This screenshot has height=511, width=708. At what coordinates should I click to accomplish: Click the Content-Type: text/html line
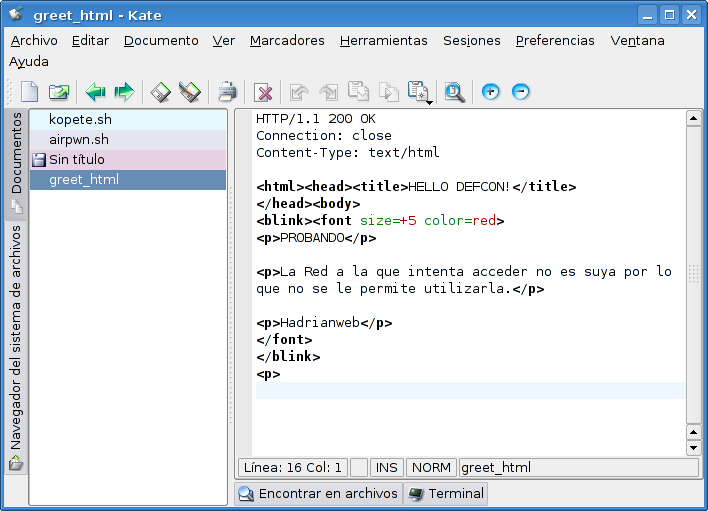(x=347, y=153)
